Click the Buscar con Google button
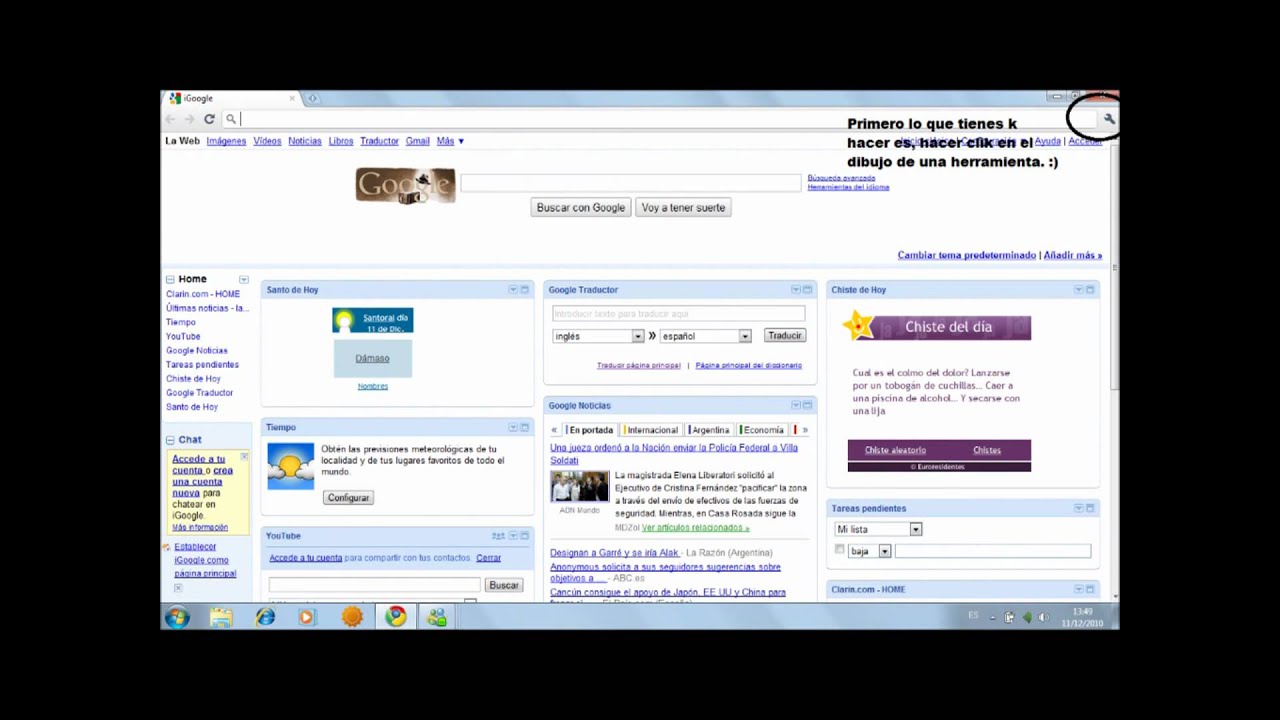The width and height of the screenshot is (1280, 720). tap(581, 208)
